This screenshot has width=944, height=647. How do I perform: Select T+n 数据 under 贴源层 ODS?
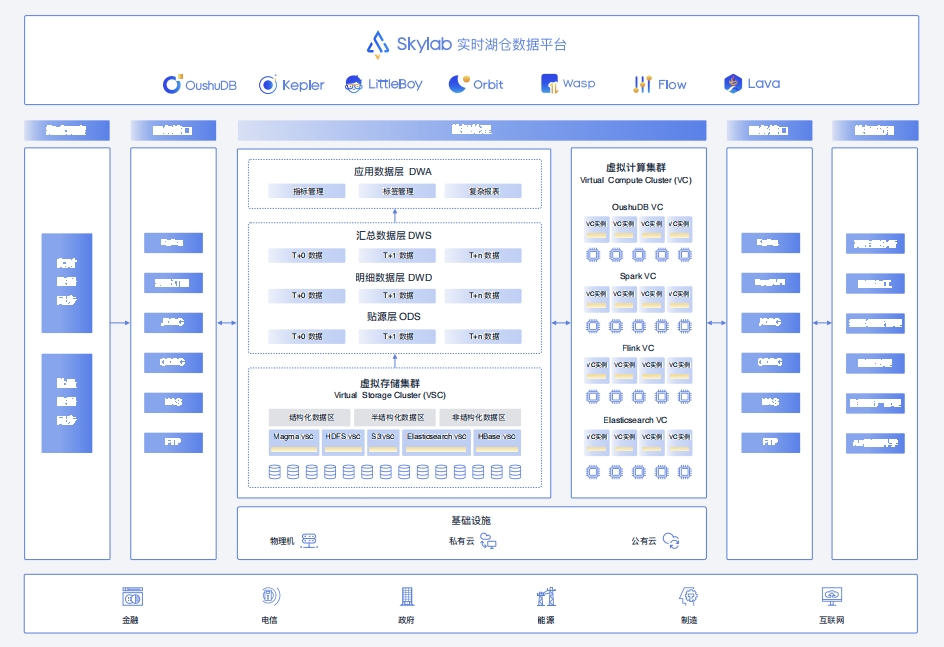coord(483,336)
